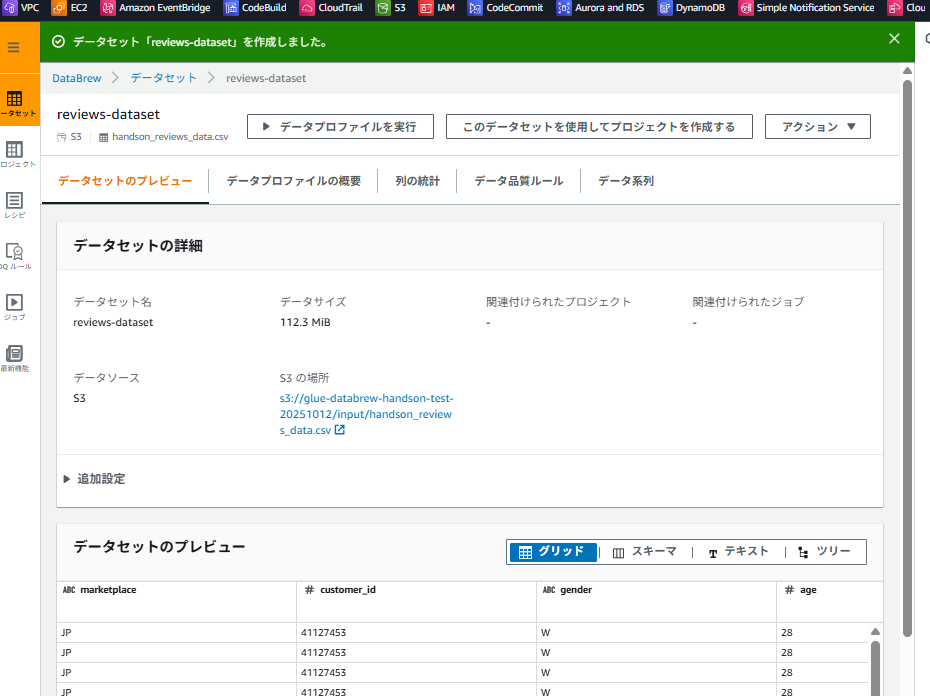Select 列の統計 tab
The image size is (930, 696).
(418, 181)
